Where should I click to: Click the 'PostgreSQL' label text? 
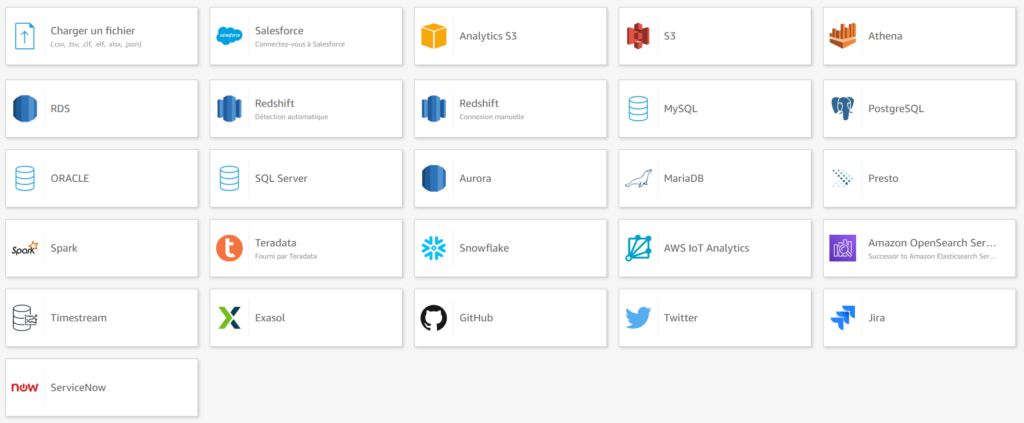[896, 108]
